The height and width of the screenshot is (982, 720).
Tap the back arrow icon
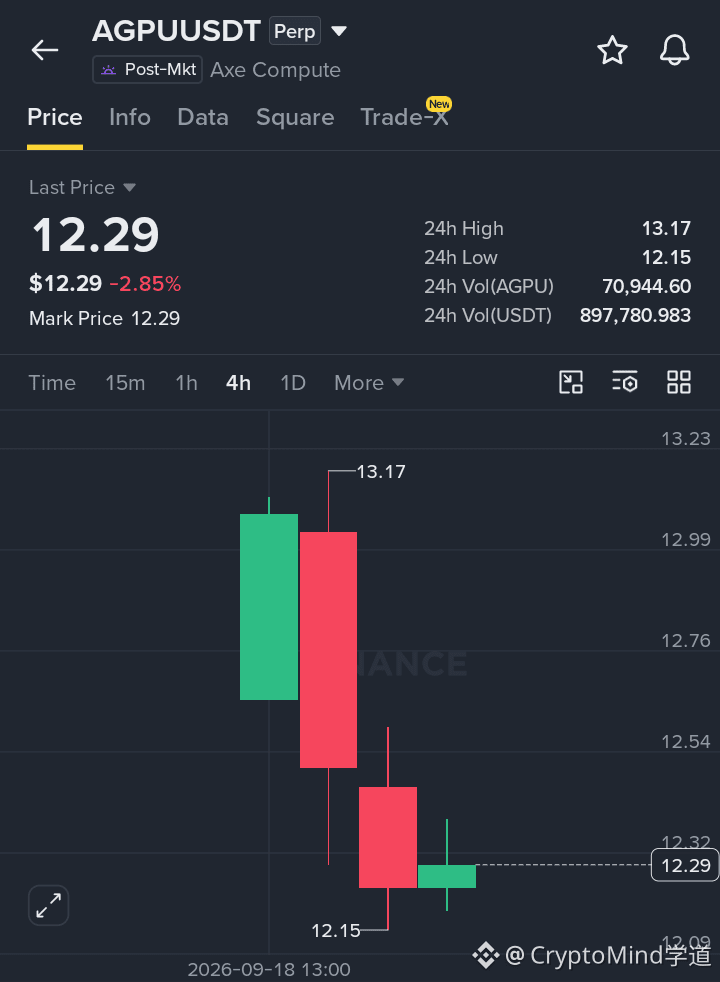45,50
